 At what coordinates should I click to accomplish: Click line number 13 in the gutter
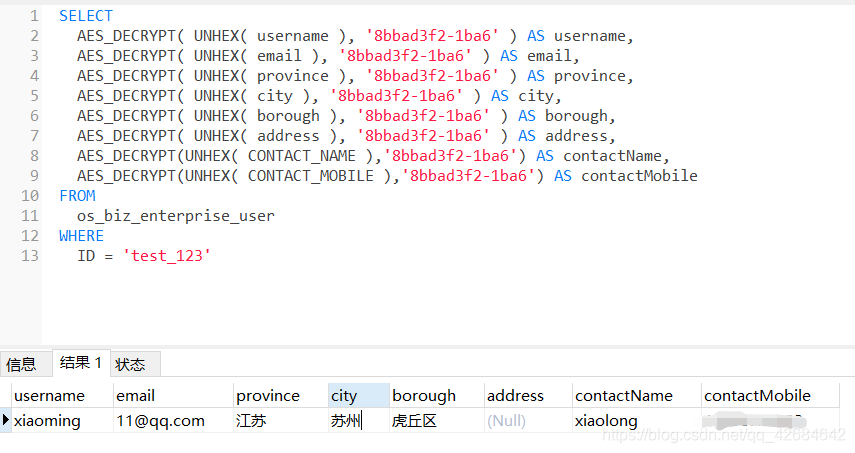(x=30, y=256)
